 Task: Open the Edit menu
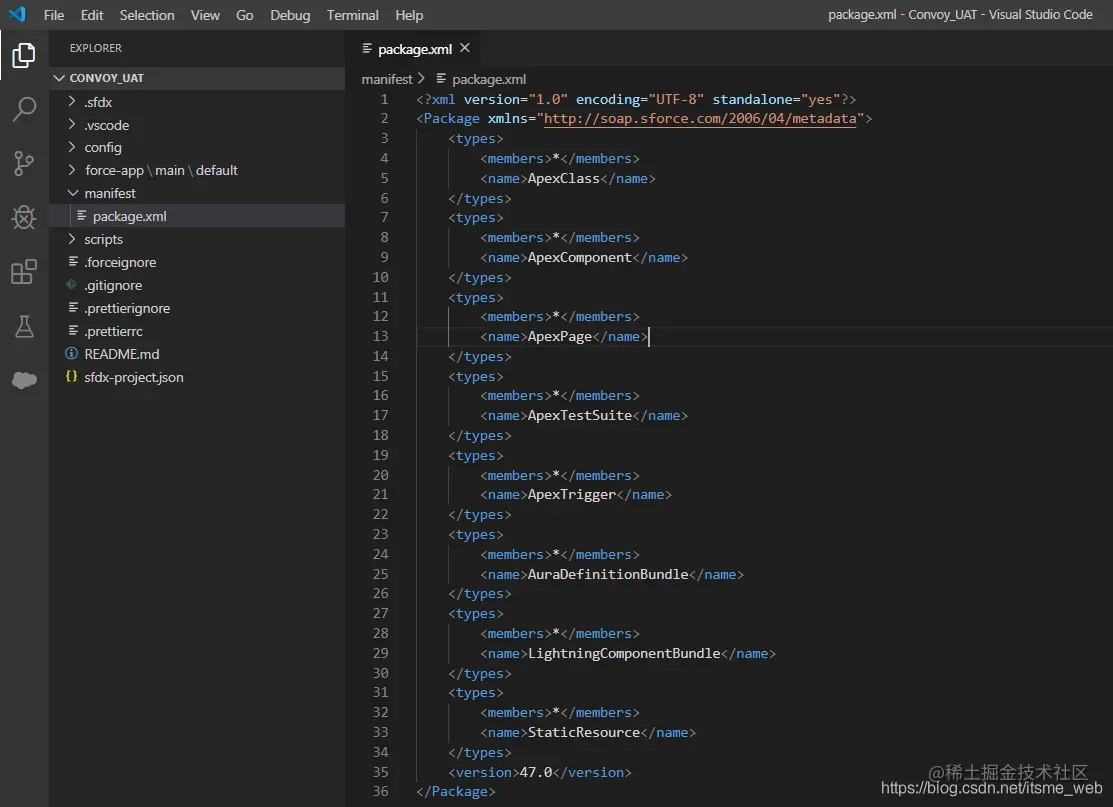coord(92,15)
